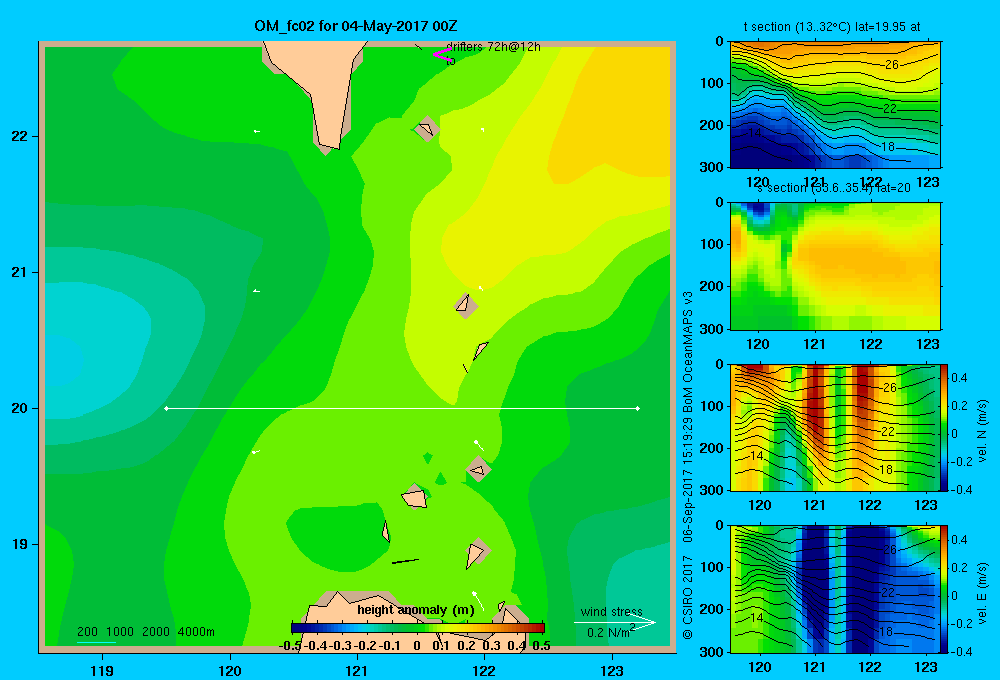Select the 'drifters 72h@12h' label
The height and width of the screenshot is (680, 1000).
coord(493,47)
